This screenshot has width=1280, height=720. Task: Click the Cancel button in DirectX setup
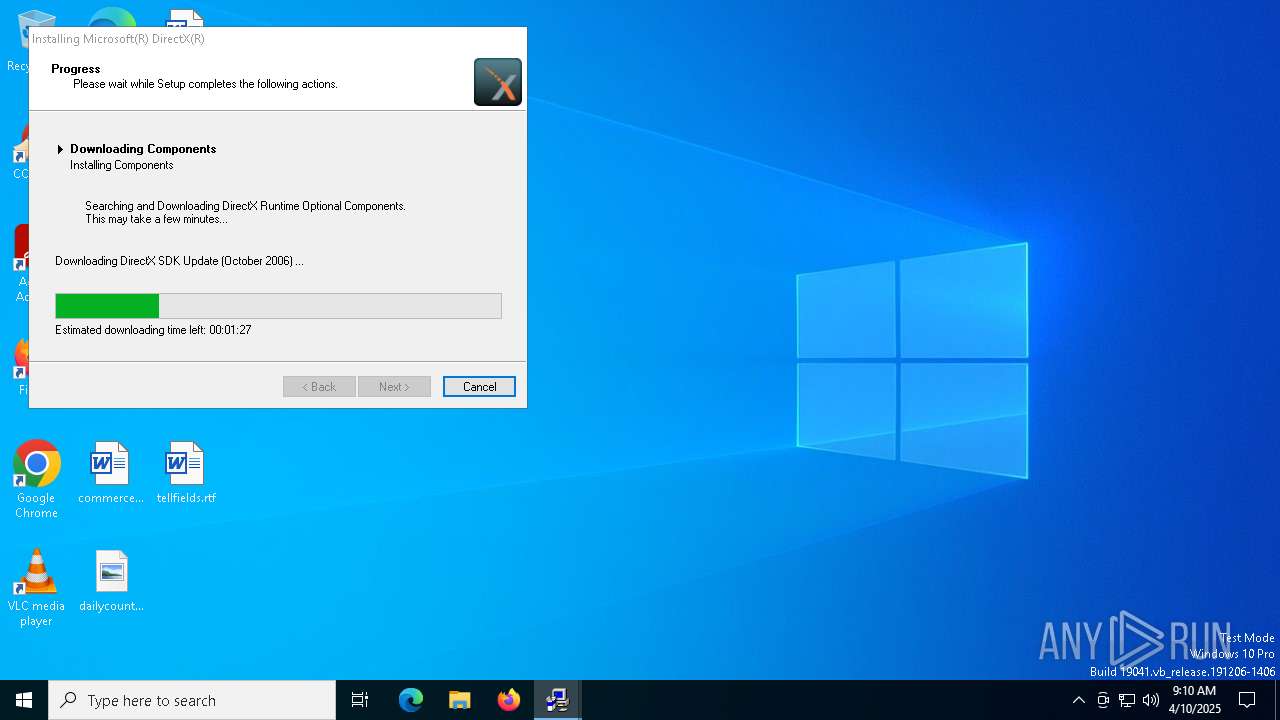tap(479, 387)
